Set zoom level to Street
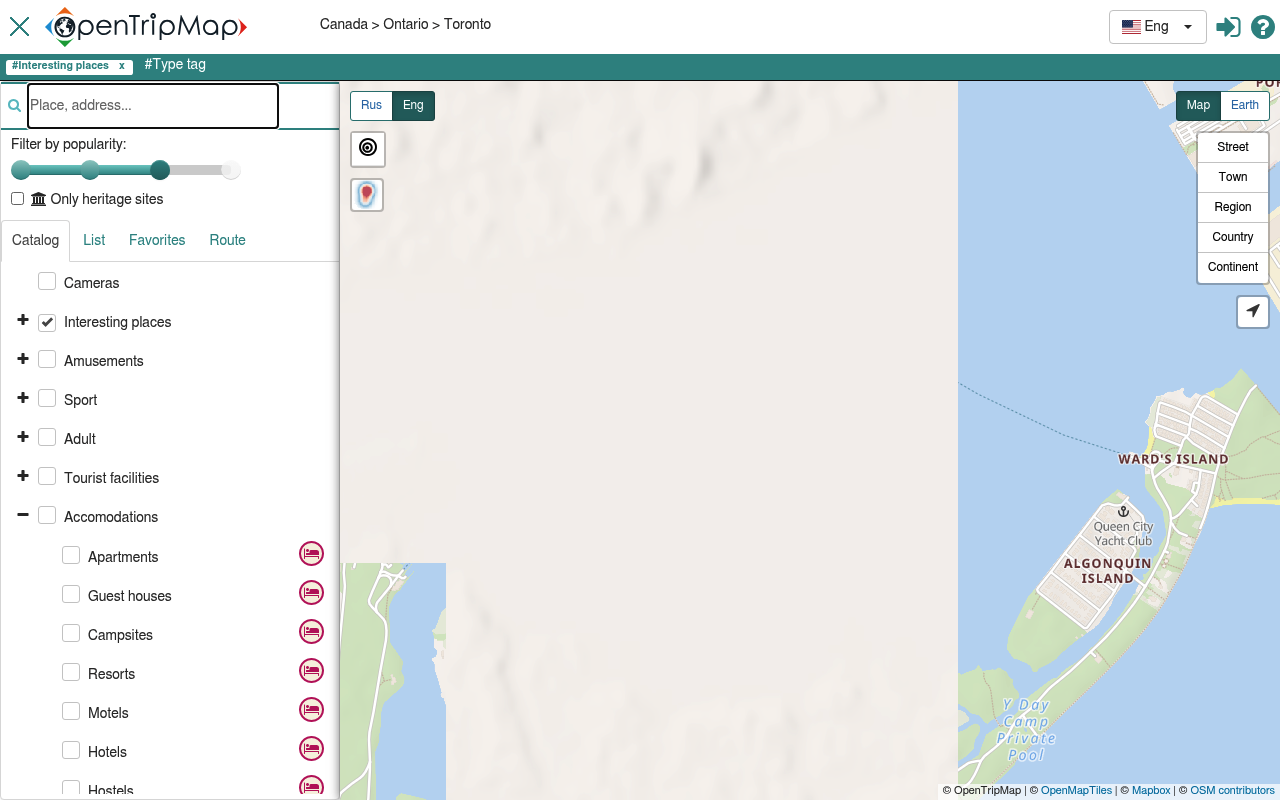1280x800 pixels. [x=1233, y=147]
